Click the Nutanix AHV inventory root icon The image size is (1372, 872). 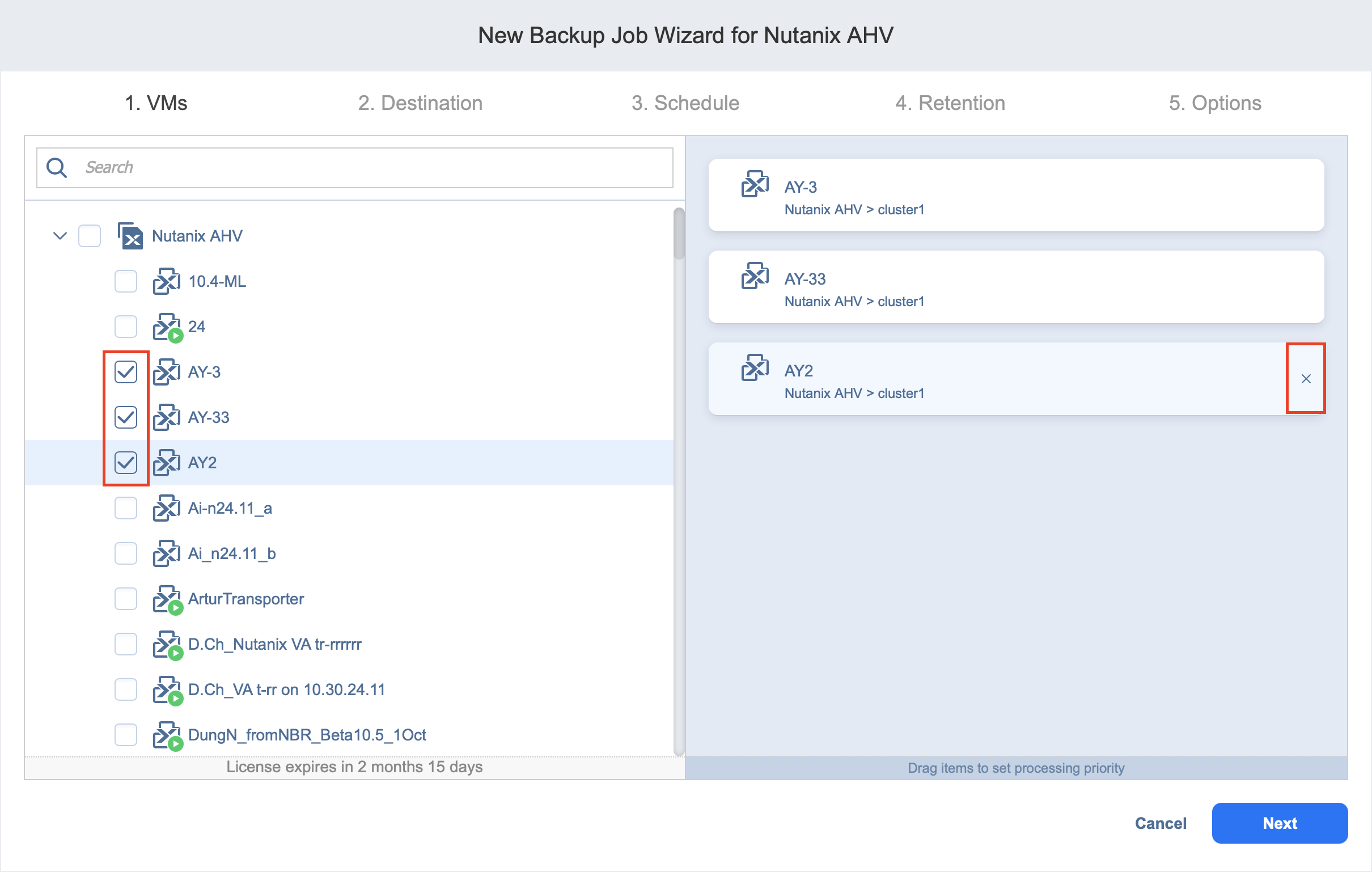[130, 236]
